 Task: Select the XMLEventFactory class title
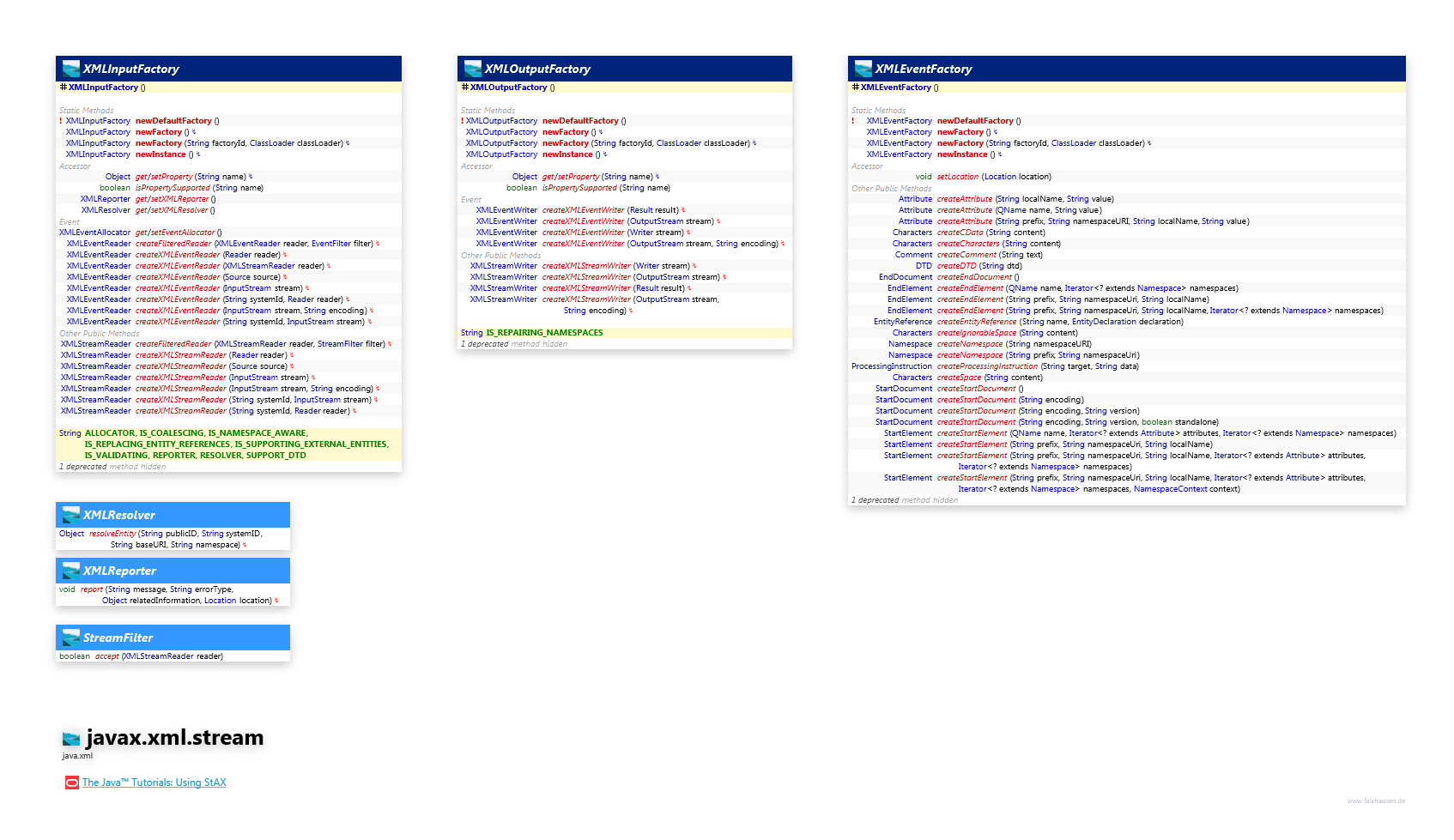click(924, 69)
